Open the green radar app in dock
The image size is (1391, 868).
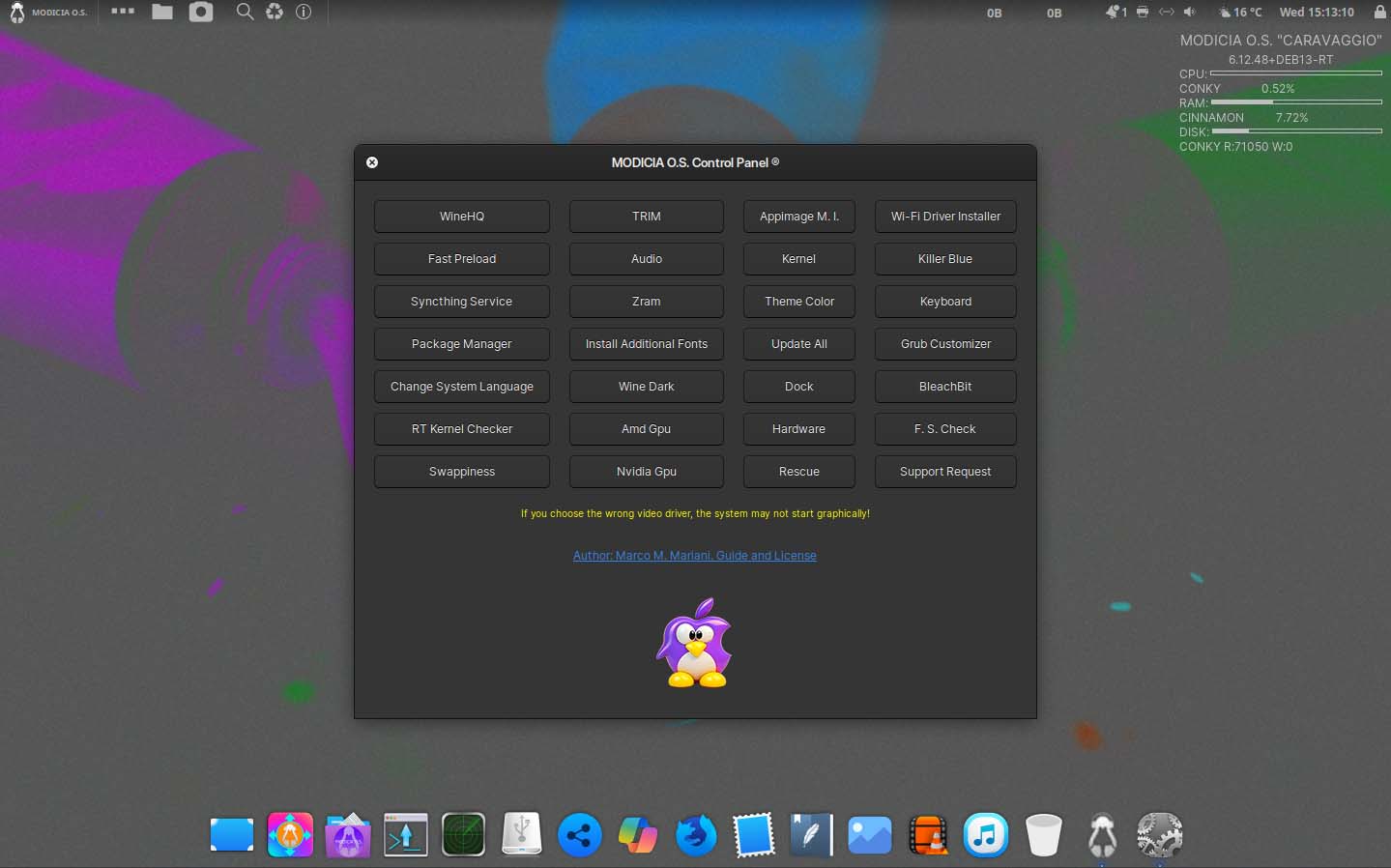(x=464, y=834)
